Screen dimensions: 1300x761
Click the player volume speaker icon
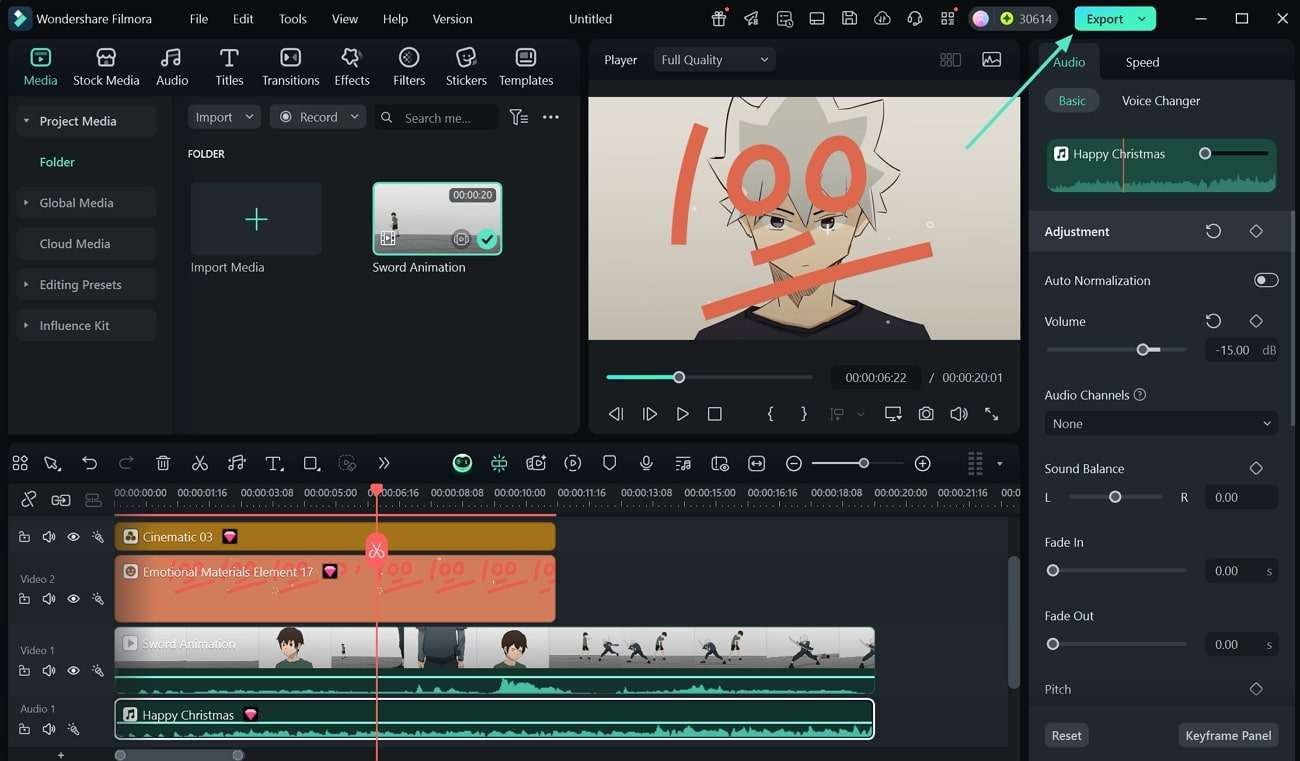point(959,414)
